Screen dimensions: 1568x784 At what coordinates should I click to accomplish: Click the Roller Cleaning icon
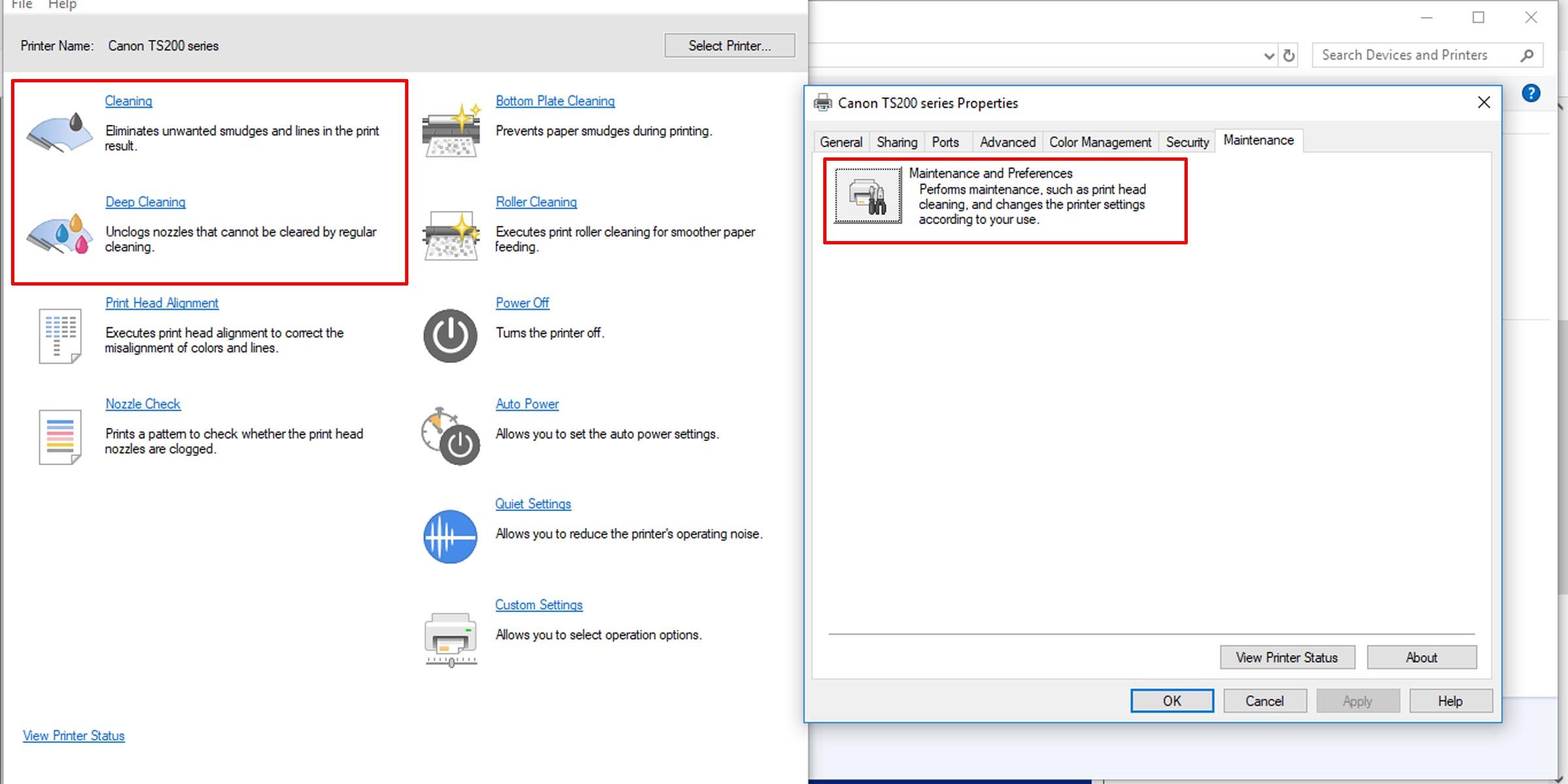(451, 235)
